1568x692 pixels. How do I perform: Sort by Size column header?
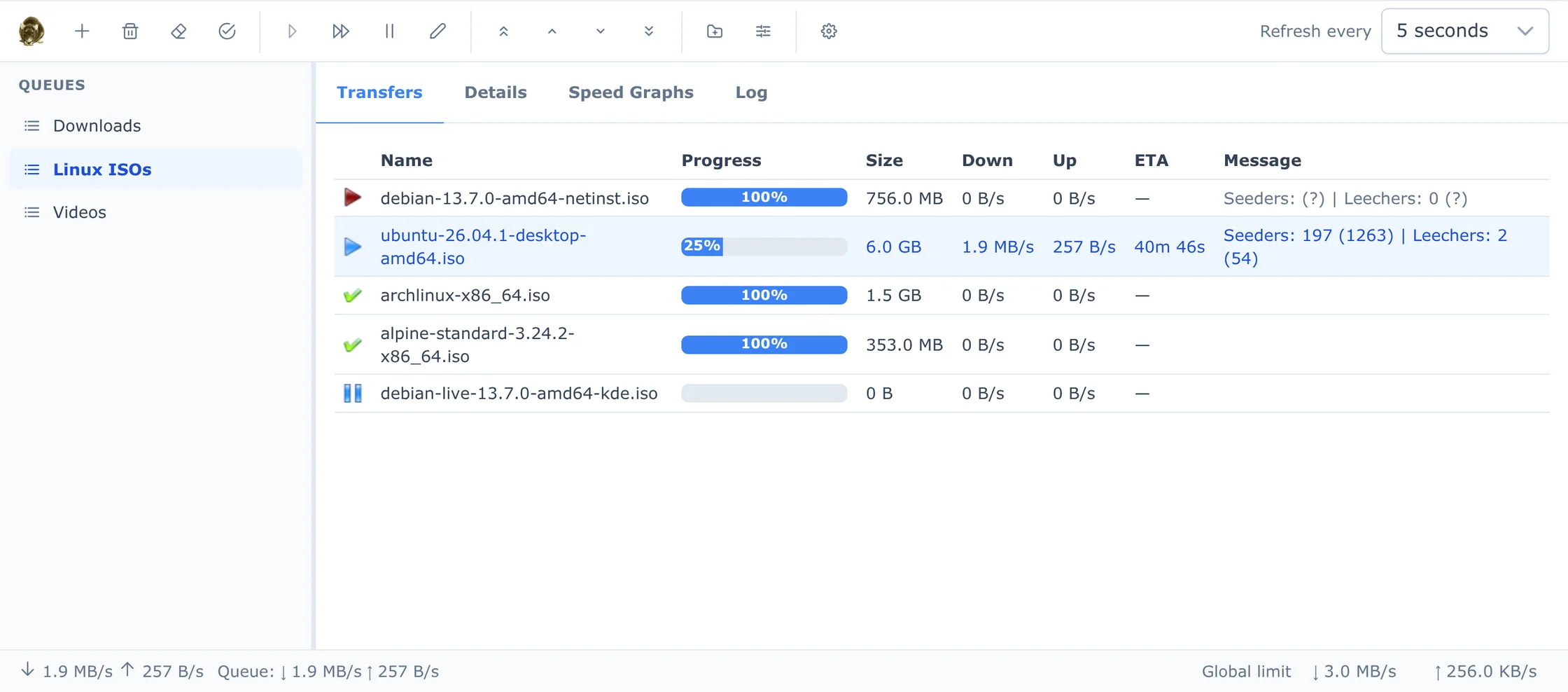coord(884,160)
